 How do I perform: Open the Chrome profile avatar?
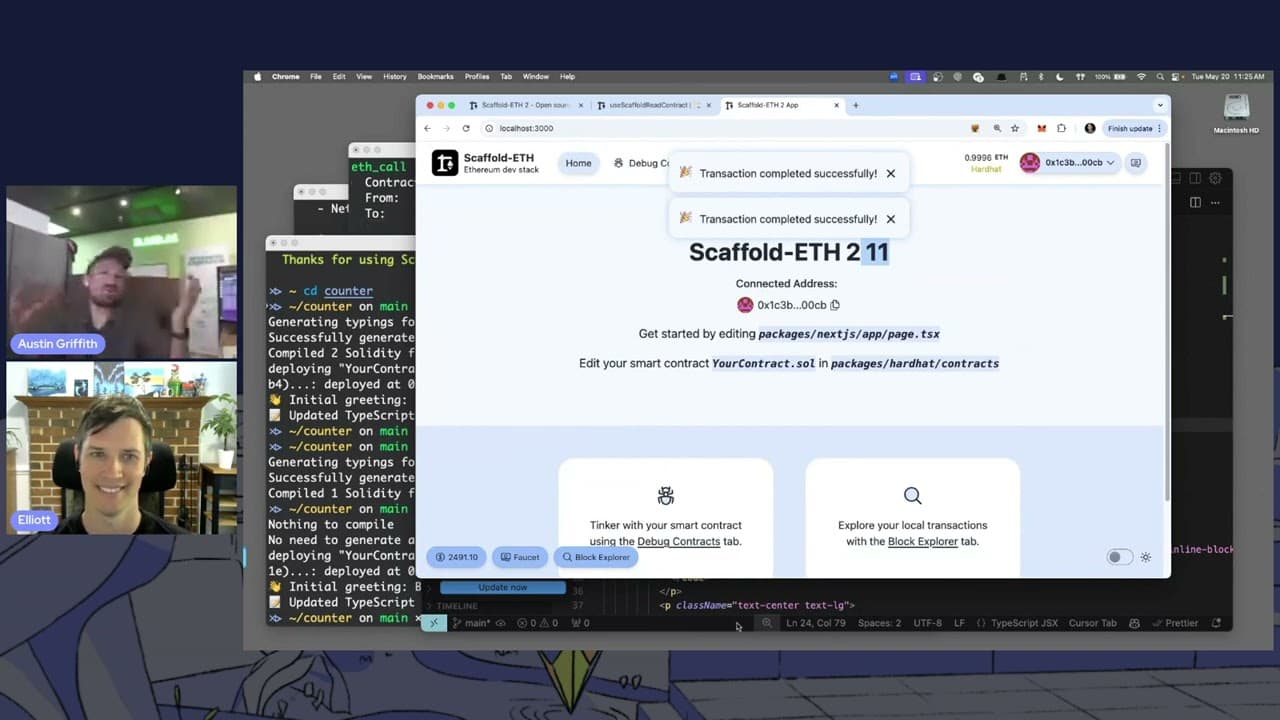click(x=1090, y=128)
